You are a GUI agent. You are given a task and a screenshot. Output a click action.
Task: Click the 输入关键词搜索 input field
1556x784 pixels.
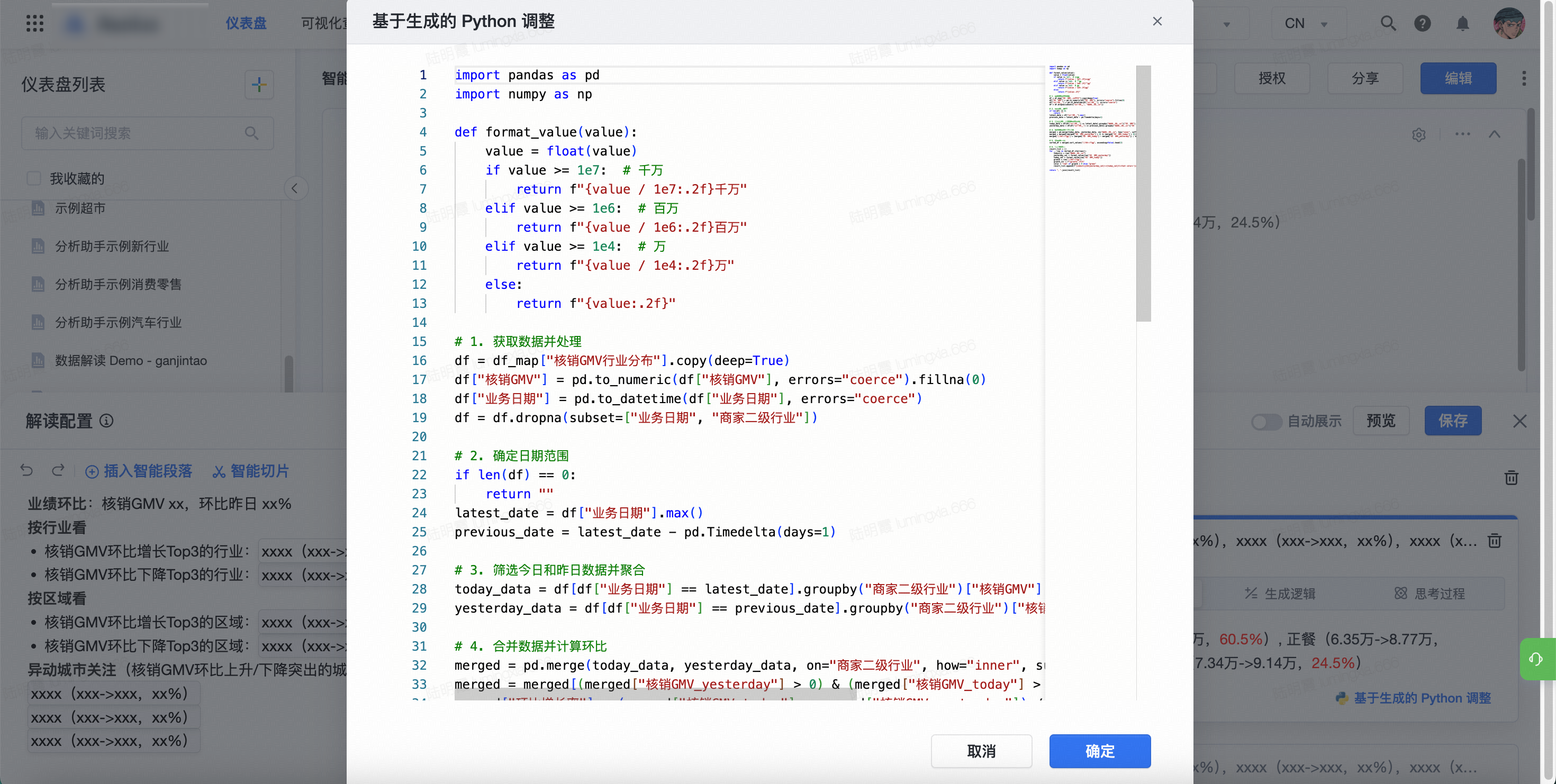point(139,133)
